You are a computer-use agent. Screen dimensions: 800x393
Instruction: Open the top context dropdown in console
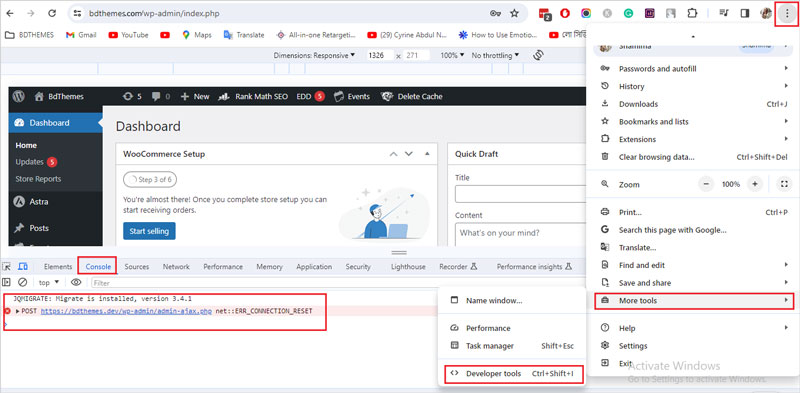click(x=49, y=282)
